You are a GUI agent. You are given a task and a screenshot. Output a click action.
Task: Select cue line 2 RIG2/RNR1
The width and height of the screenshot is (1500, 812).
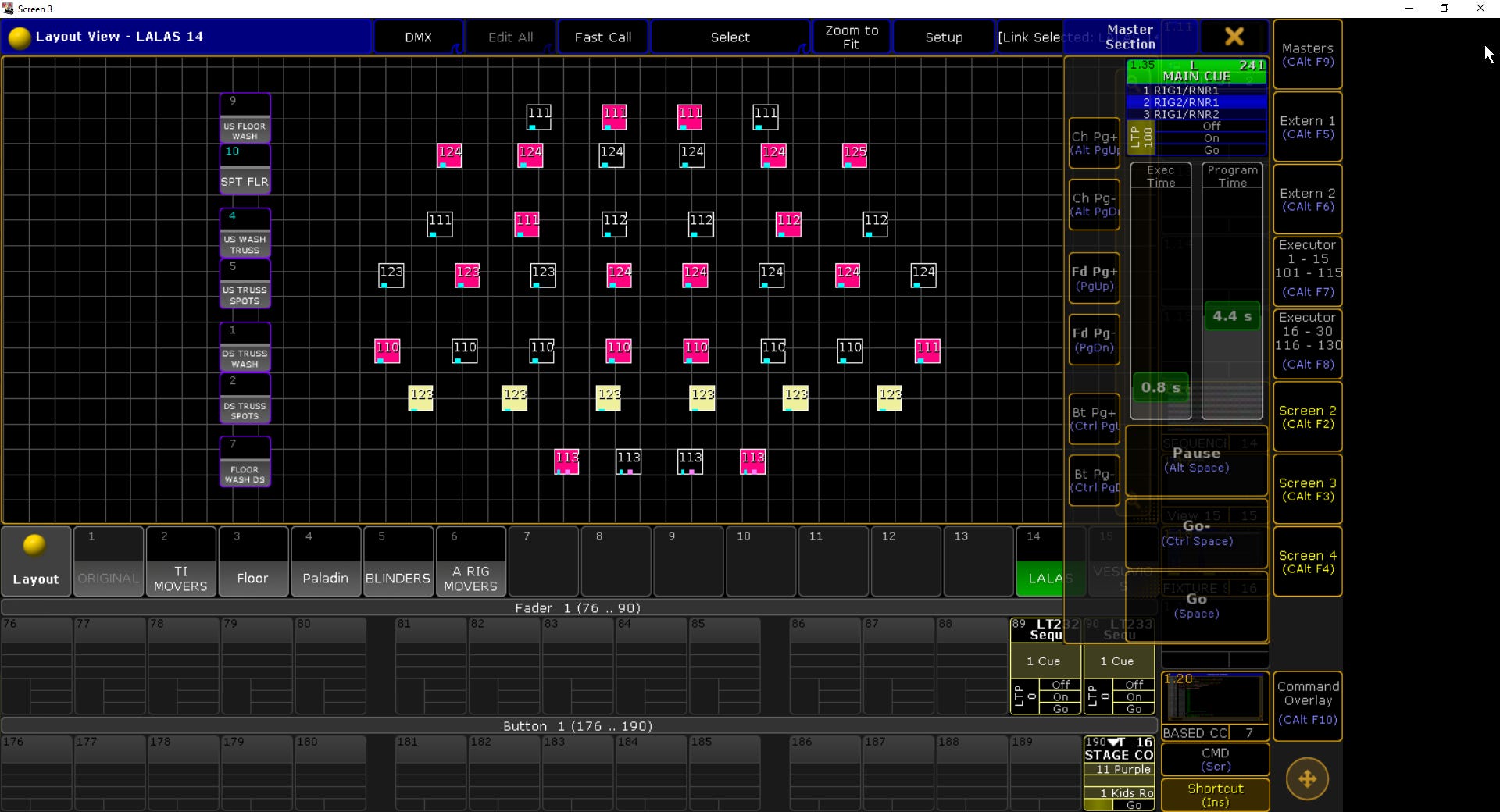(x=1196, y=102)
